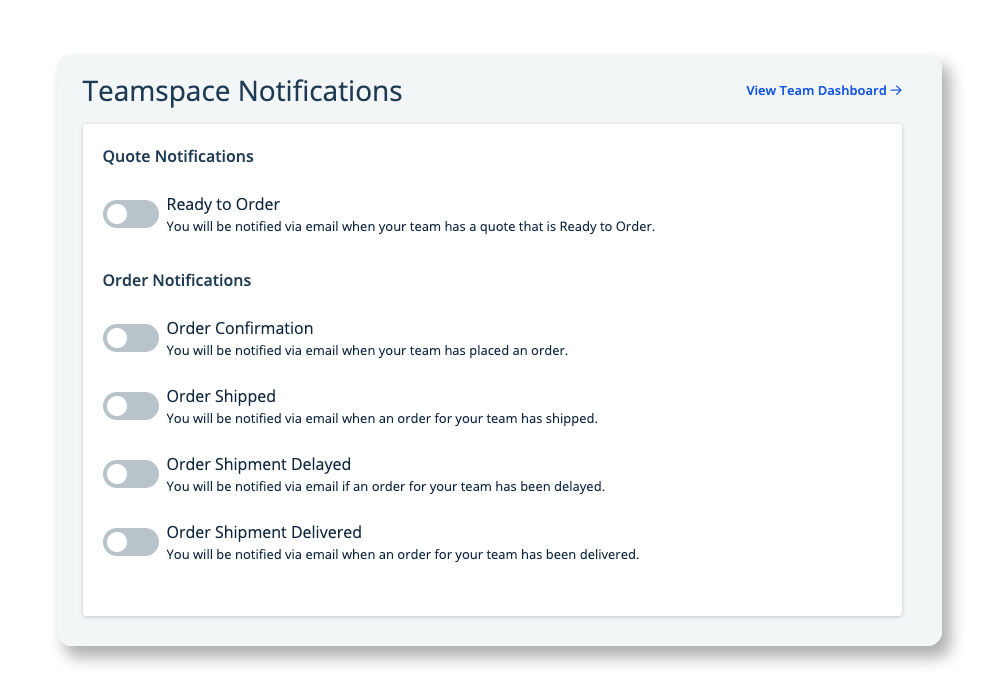Enable Order Shipment Delayed email toggle
The height and width of the screenshot is (700, 1000).
coord(131,474)
